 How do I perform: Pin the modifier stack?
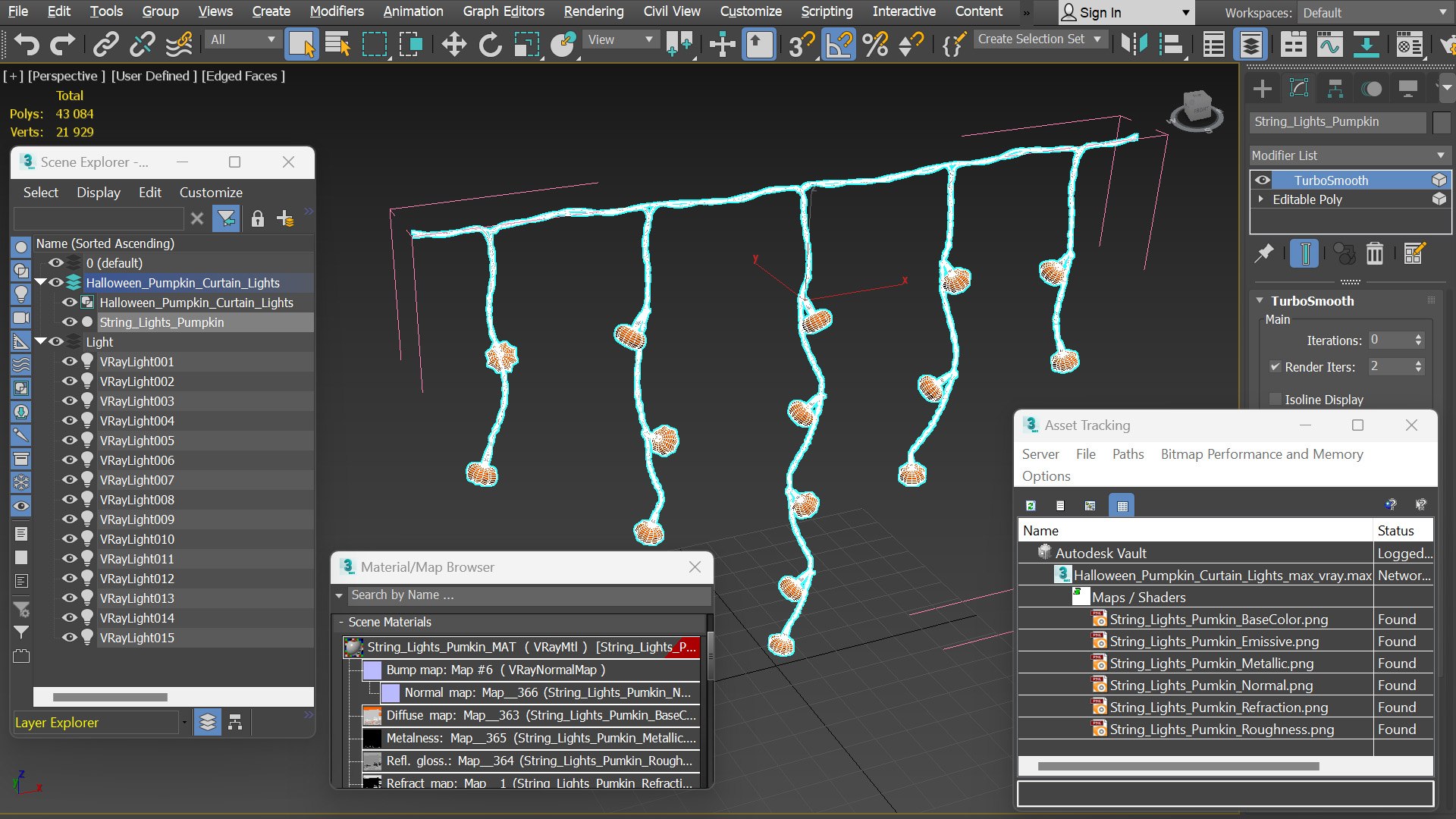pos(1263,253)
